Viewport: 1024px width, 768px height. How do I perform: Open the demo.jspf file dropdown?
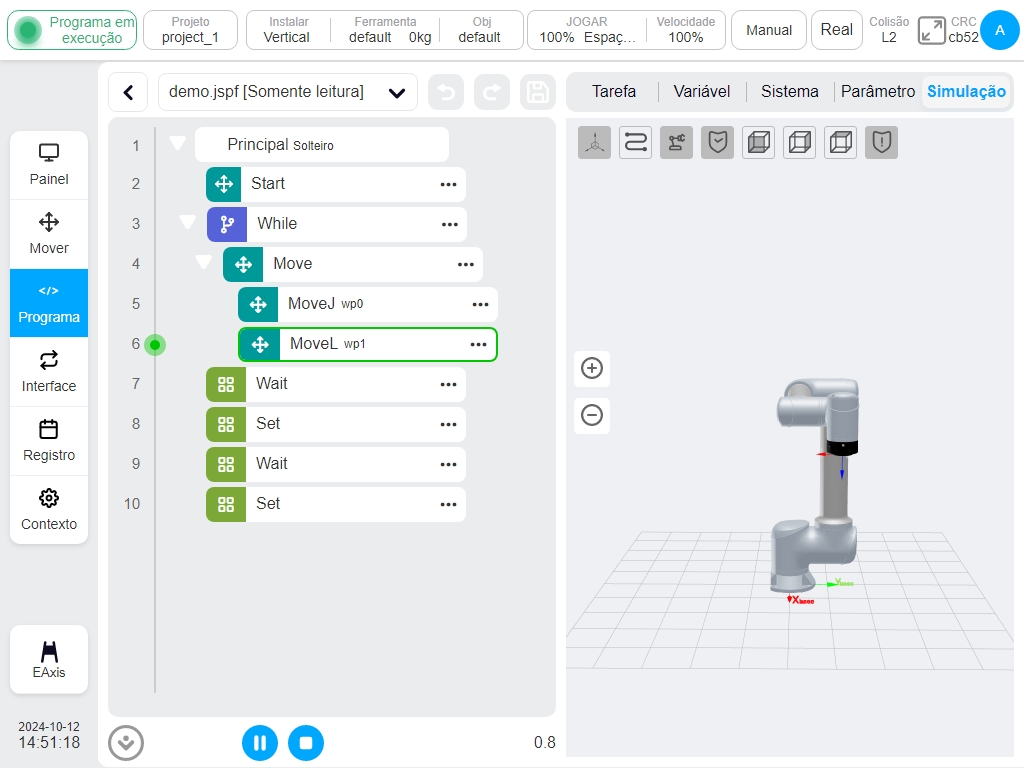point(288,92)
